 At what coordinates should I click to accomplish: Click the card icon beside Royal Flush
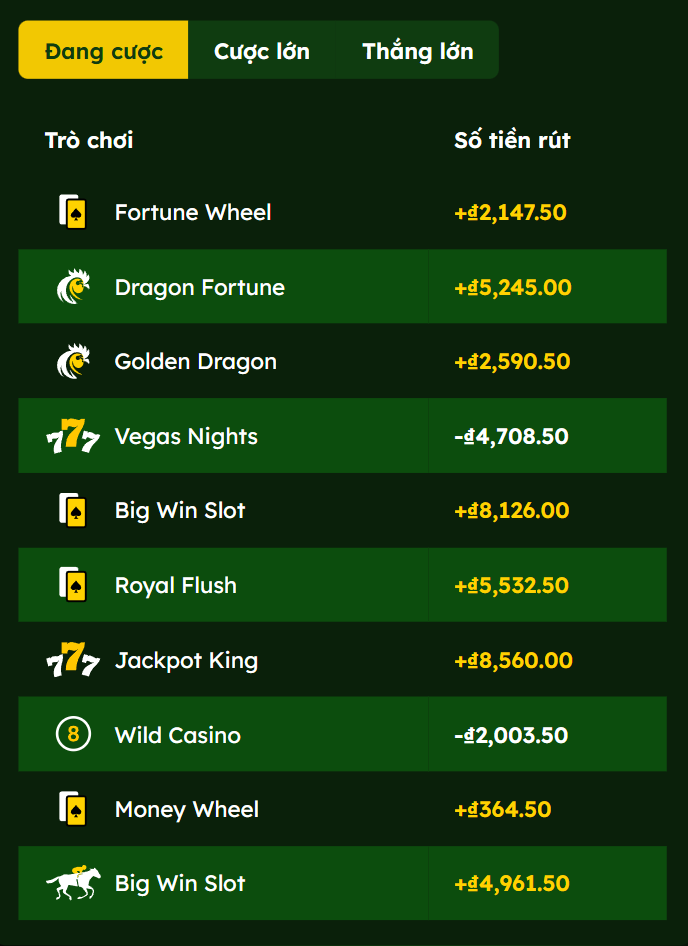click(x=73, y=585)
